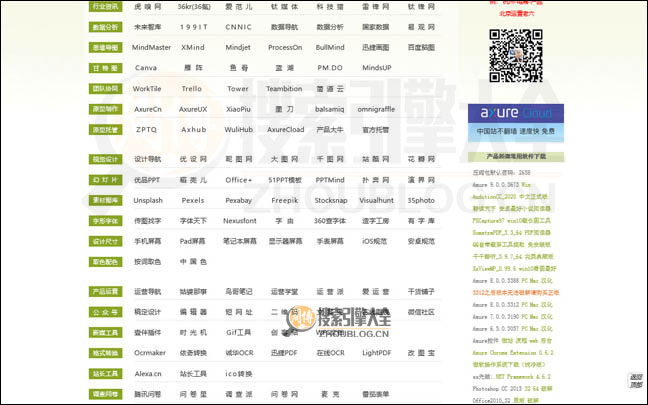Open the Audition CC 2020 download link
Screen dimensions: 648x405
point(510,197)
